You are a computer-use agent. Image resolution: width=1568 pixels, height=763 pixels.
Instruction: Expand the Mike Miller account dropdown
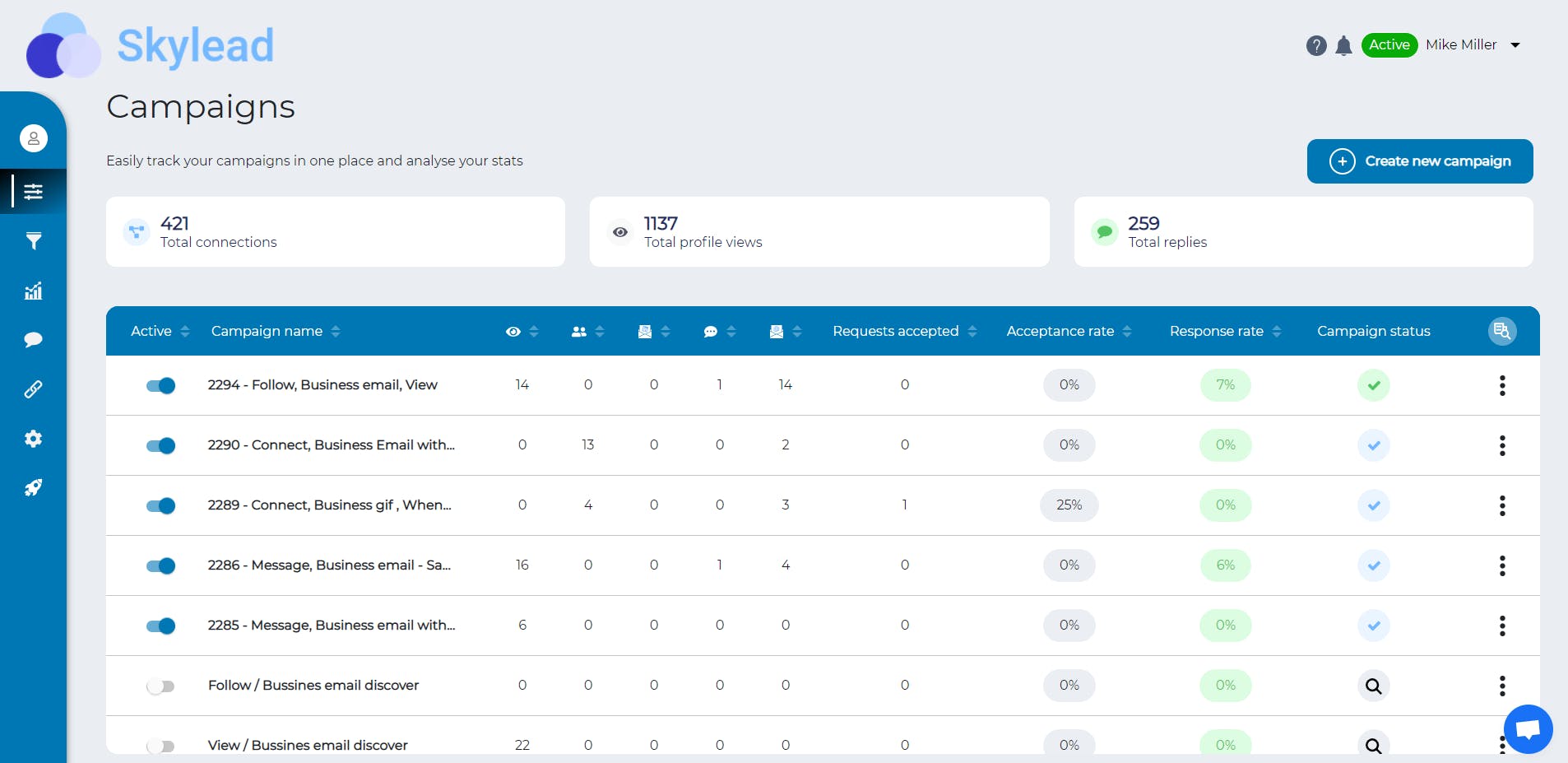(1515, 45)
